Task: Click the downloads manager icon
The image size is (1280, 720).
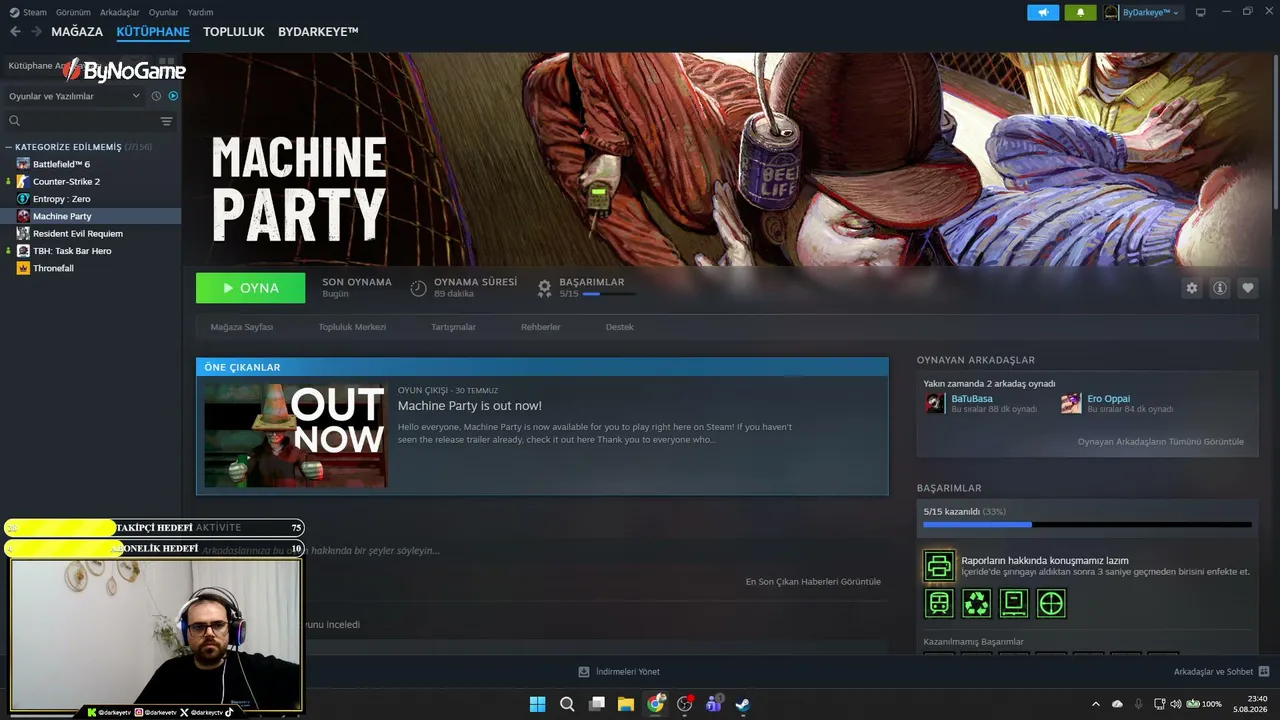Action: click(584, 671)
